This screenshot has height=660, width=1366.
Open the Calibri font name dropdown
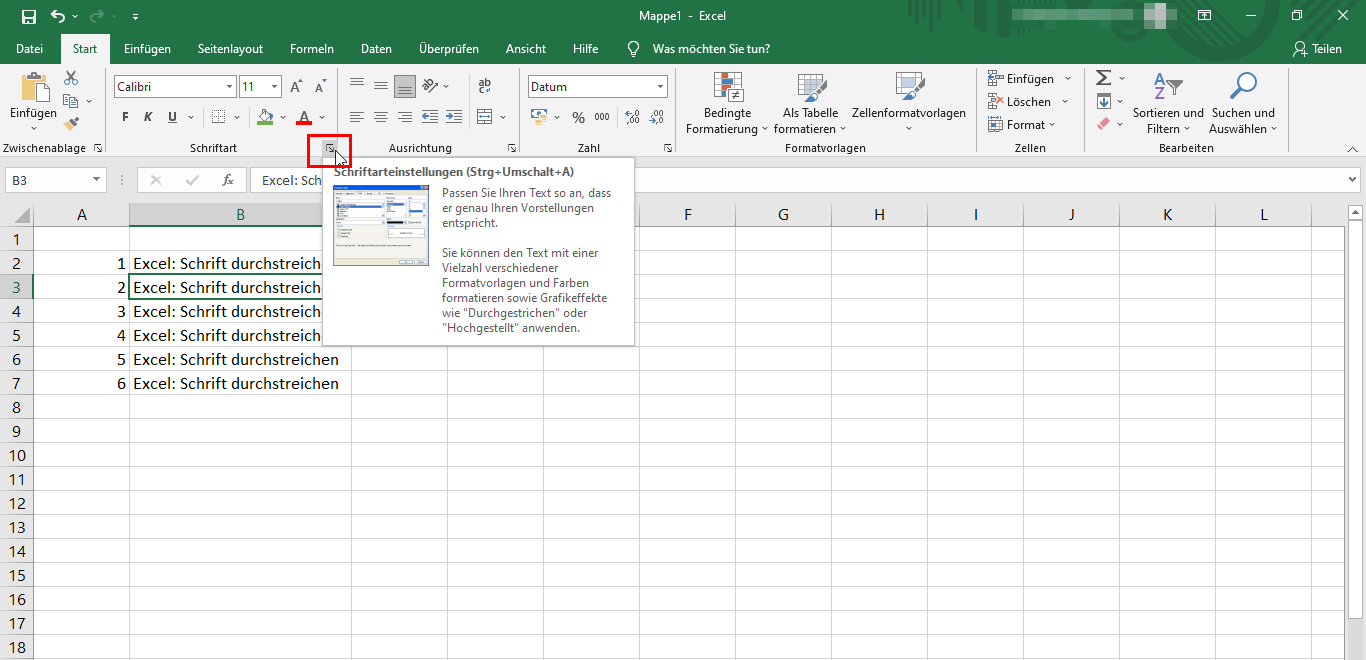pyautogui.click(x=229, y=87)
